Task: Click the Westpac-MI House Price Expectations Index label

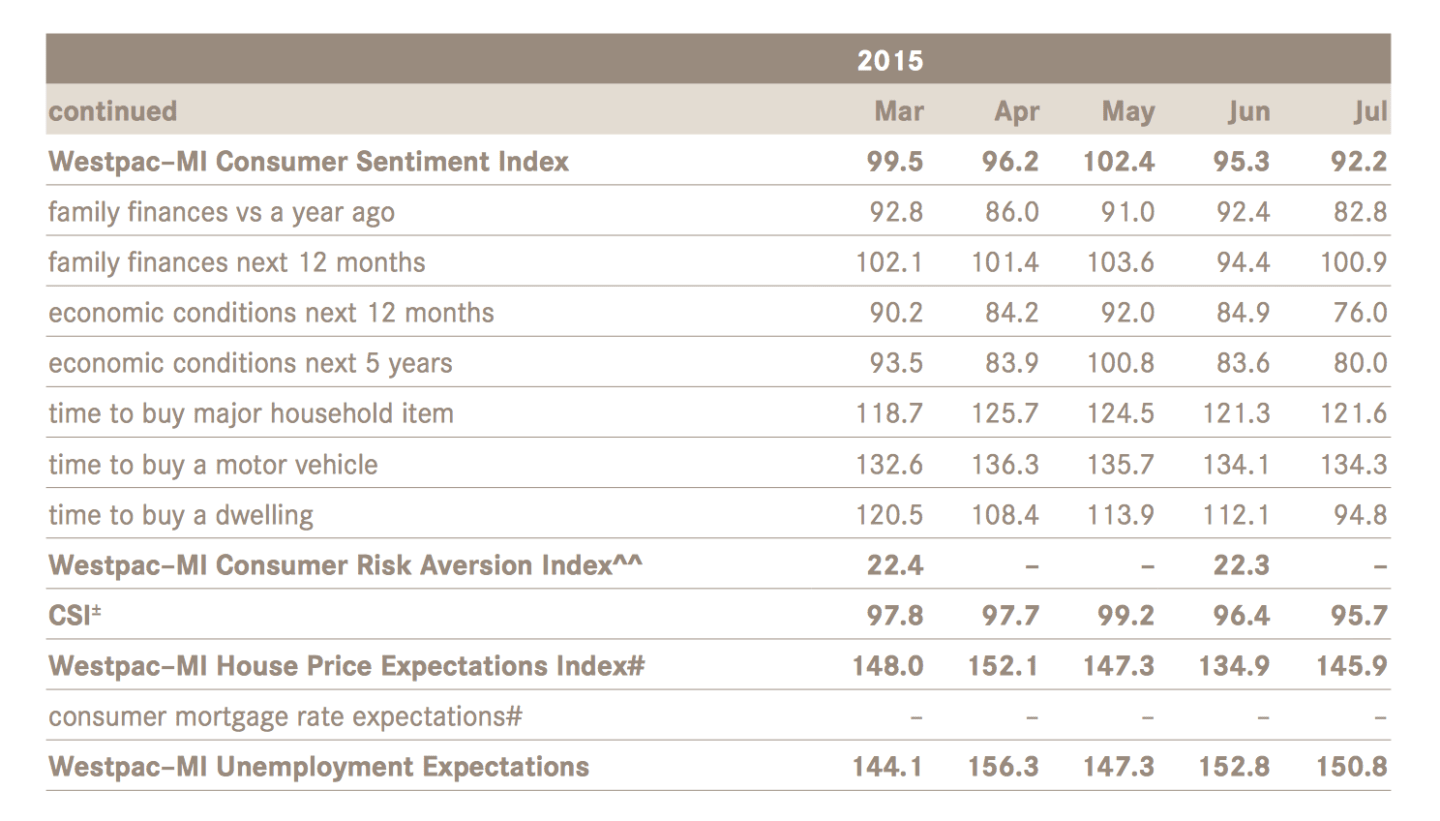Action: 346,666
